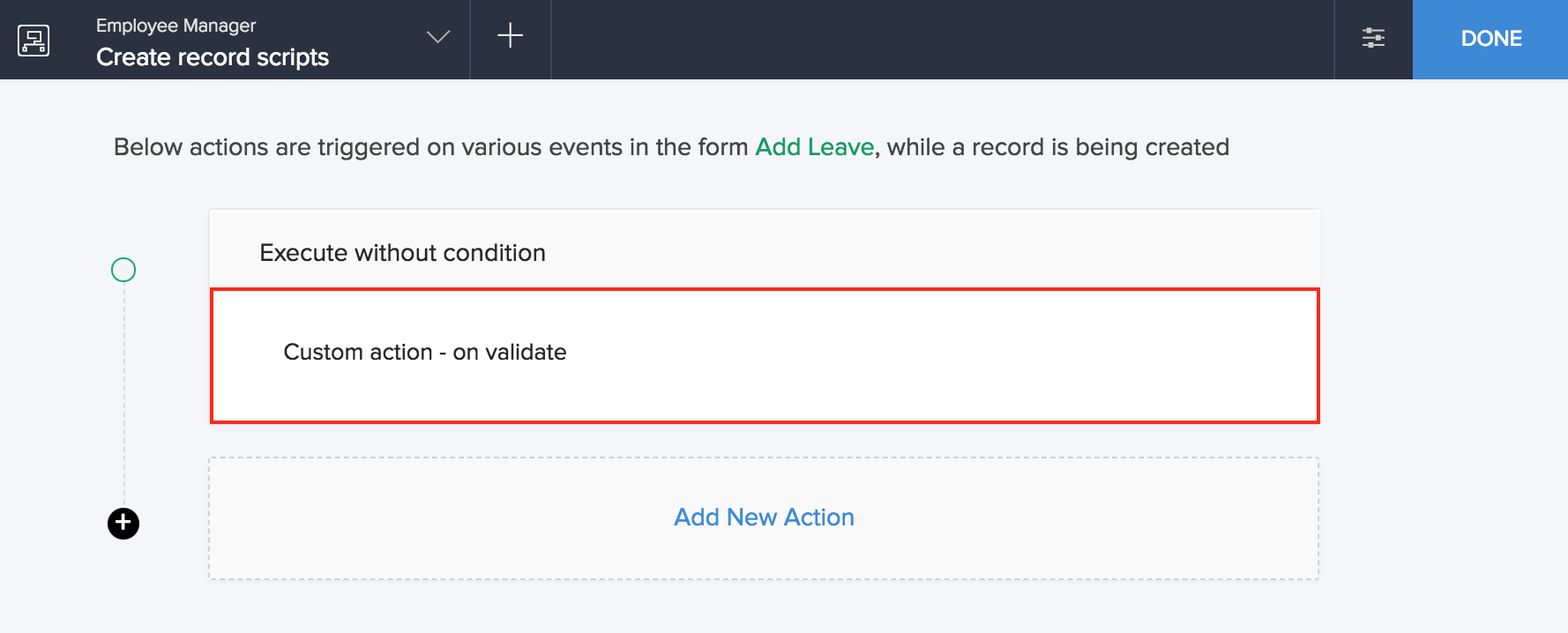Click the dashed connector line between nodes
Viewport: 1568px width, 633px height.
point(123,397)
